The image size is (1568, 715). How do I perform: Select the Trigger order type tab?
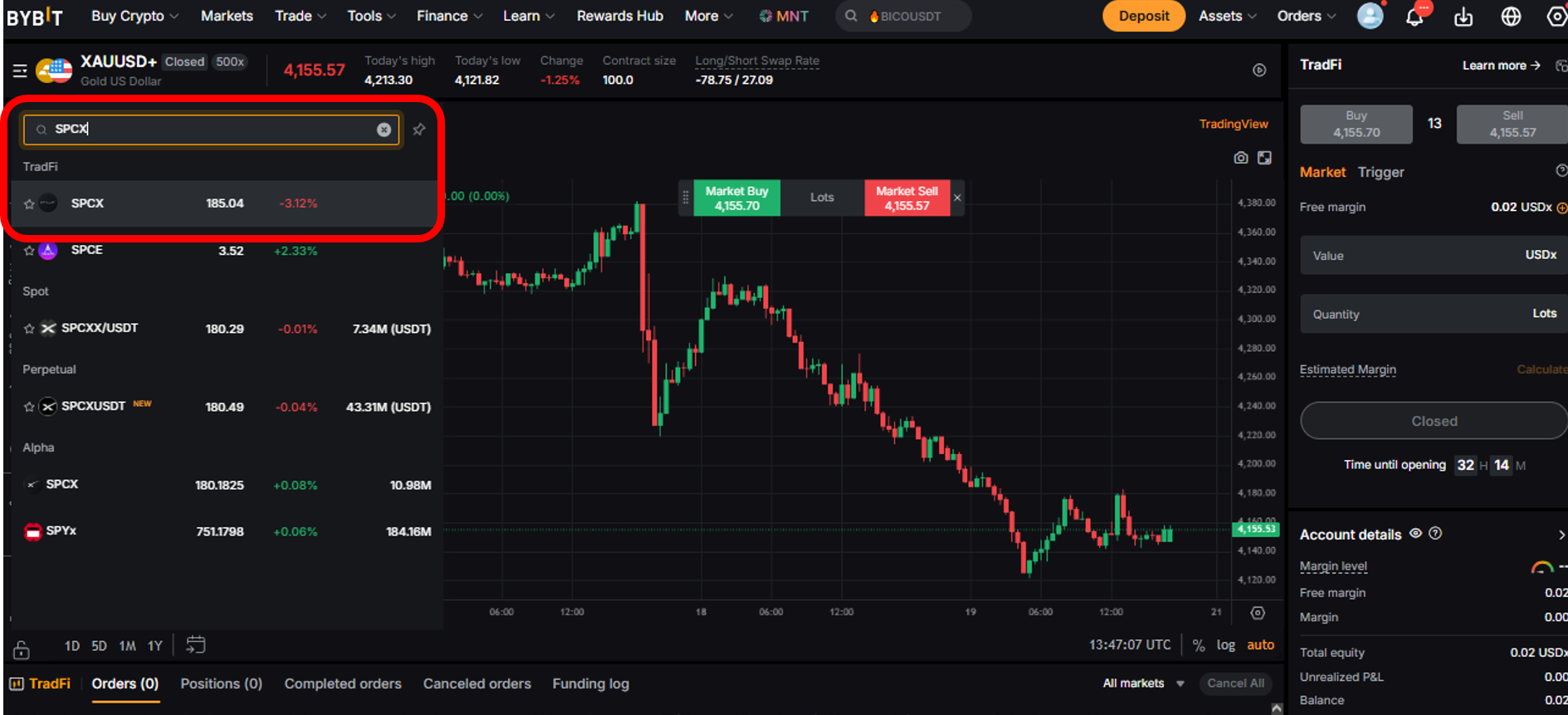click(1381, 172)
